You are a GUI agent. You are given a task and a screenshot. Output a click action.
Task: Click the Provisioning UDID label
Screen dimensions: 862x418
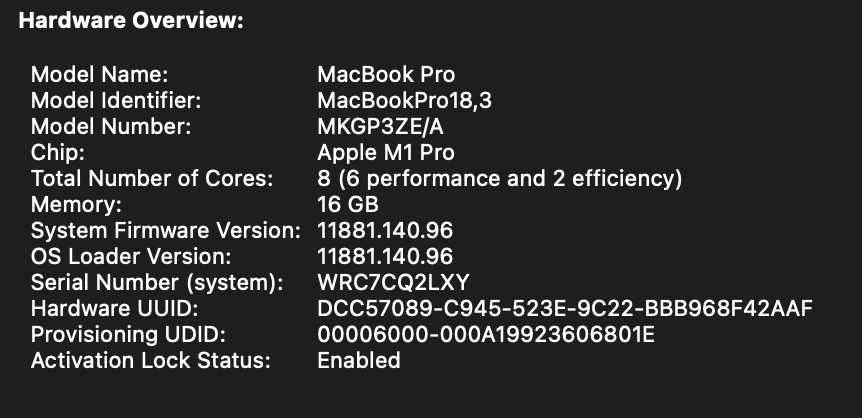pos(130,335)
